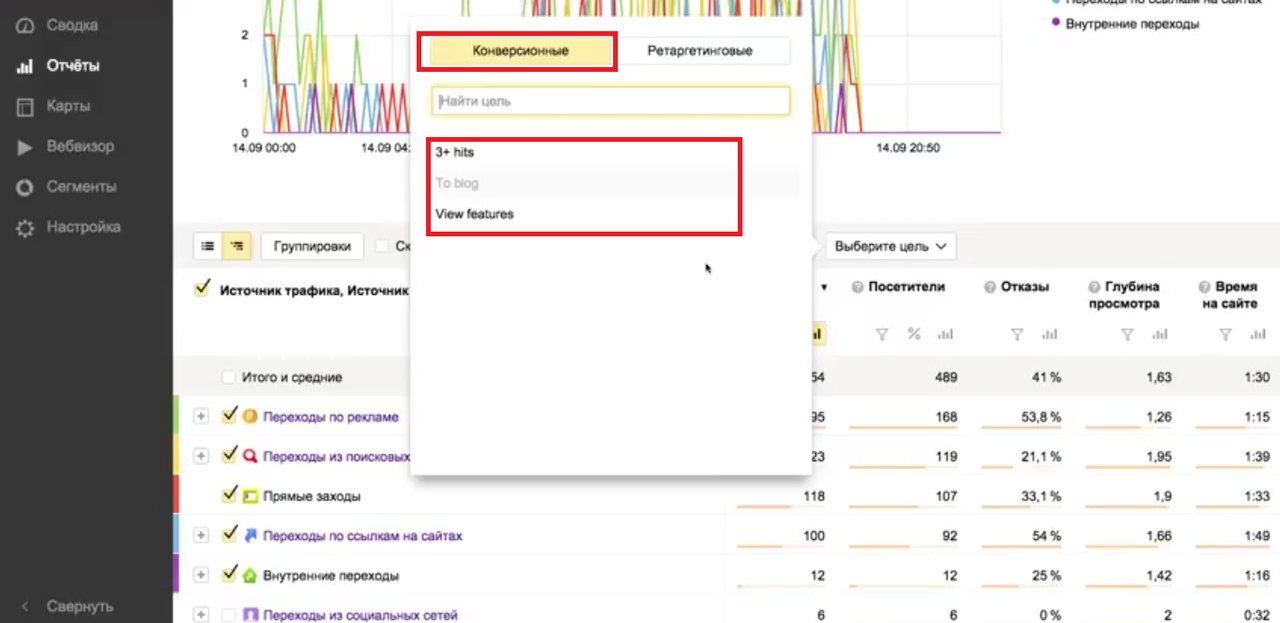Open the Выберите цель dropdown
Screen dimensions: 1280x623
tap(890, 246)
